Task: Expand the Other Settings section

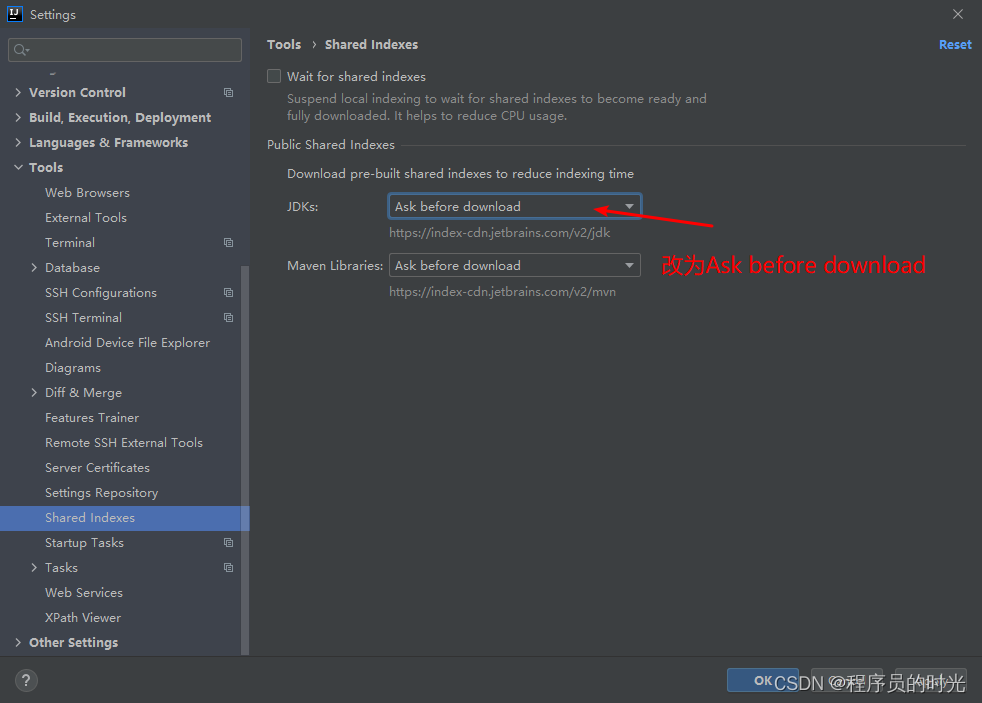Action: pos(17,642)
